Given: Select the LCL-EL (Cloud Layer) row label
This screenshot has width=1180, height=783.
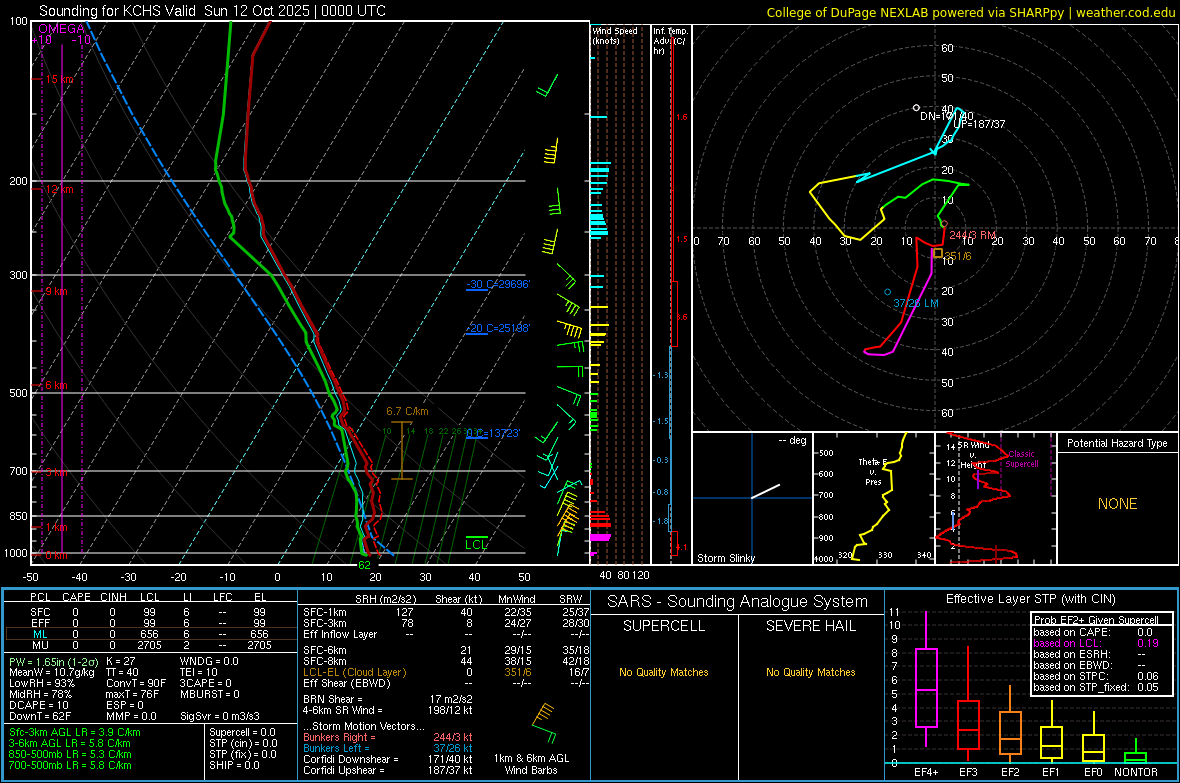Looking at the screenshot, I should pos(354,672).
